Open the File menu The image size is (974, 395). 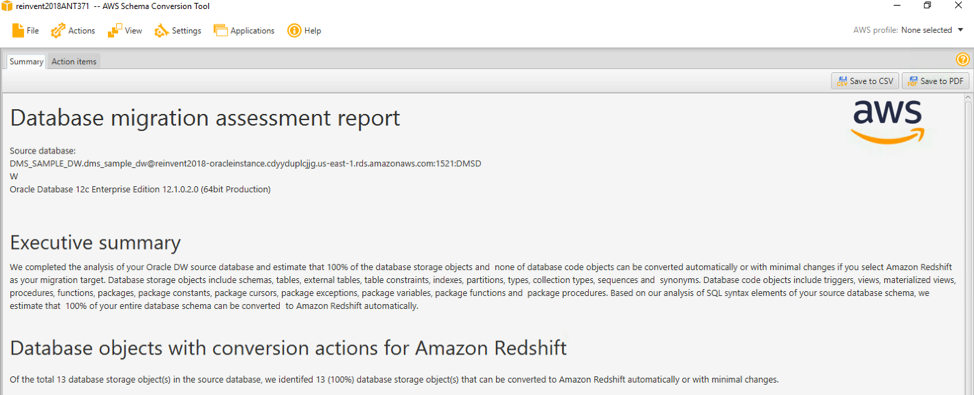(25, 30)
